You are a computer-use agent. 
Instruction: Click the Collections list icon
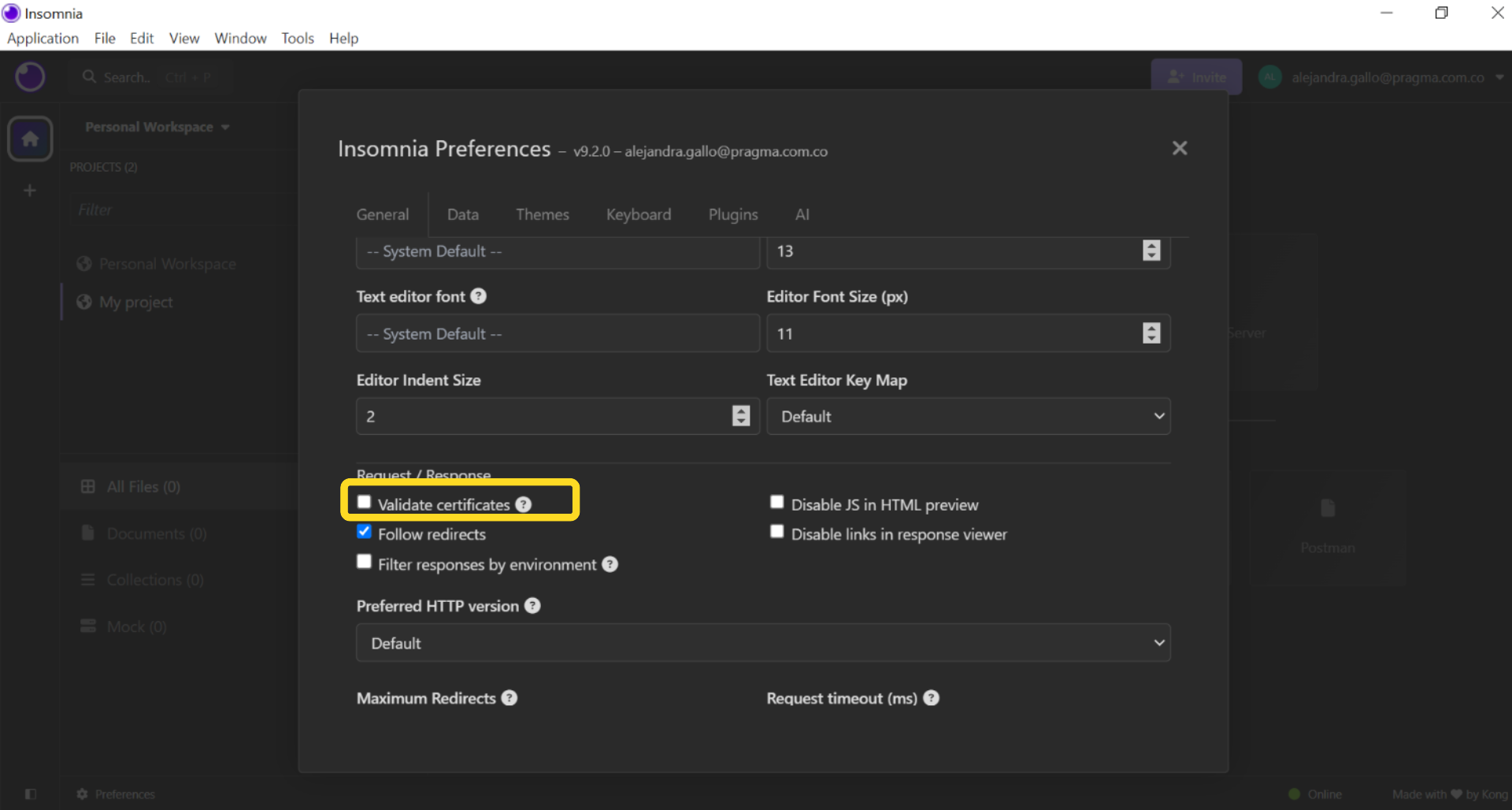(x=88, y=579)
